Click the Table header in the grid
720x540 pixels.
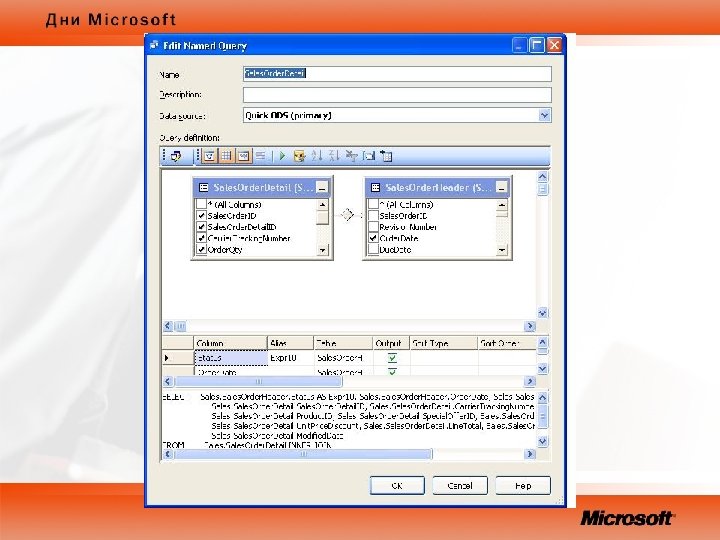click(343, 343)
